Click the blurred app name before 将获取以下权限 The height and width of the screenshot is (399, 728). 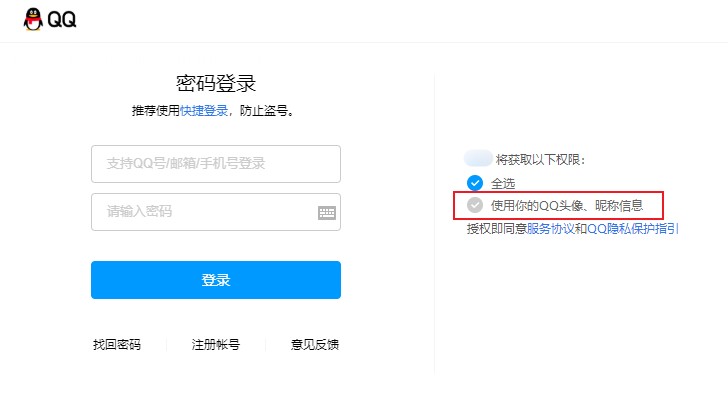(478, 158)
